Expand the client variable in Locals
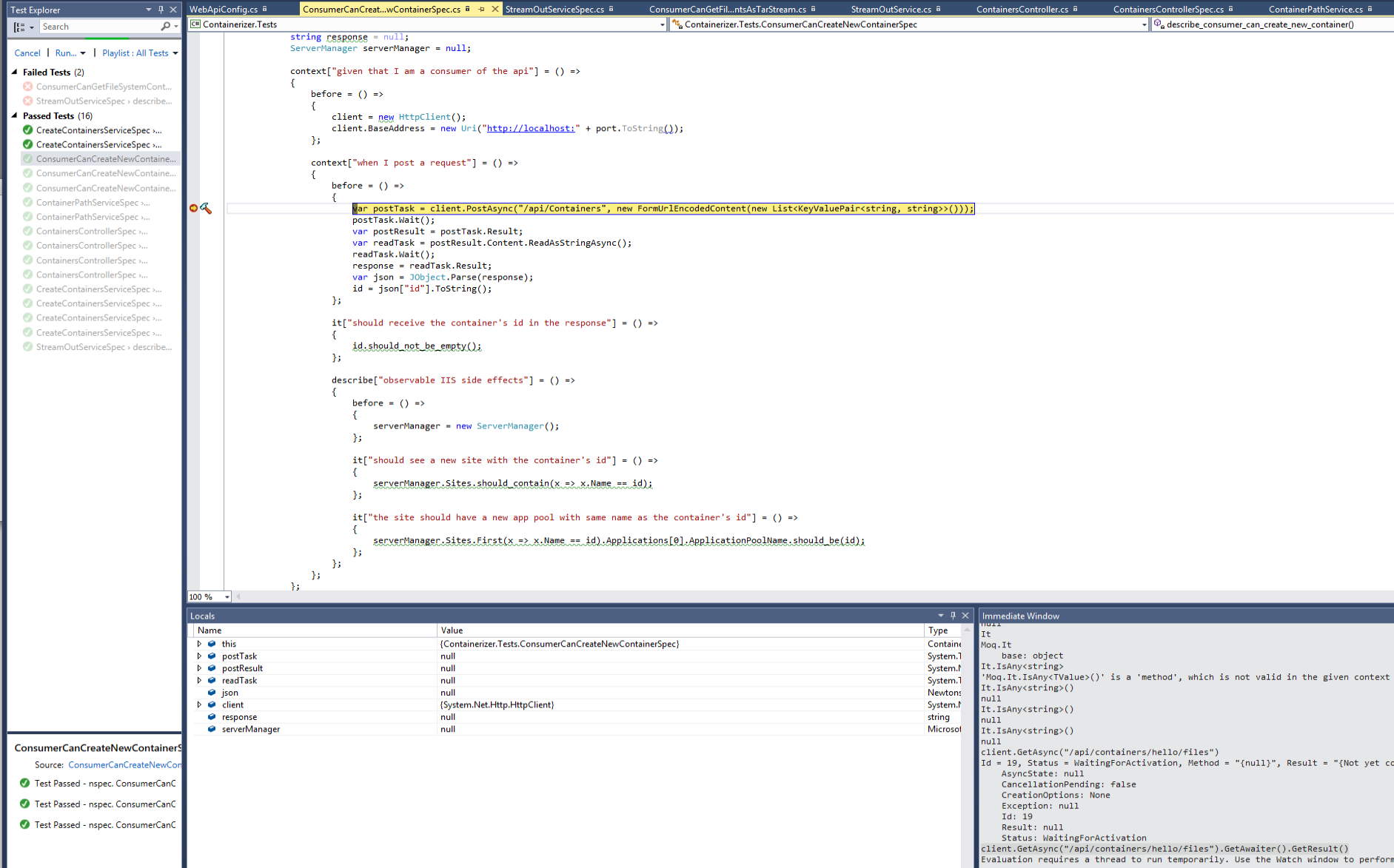 (199, 705)
